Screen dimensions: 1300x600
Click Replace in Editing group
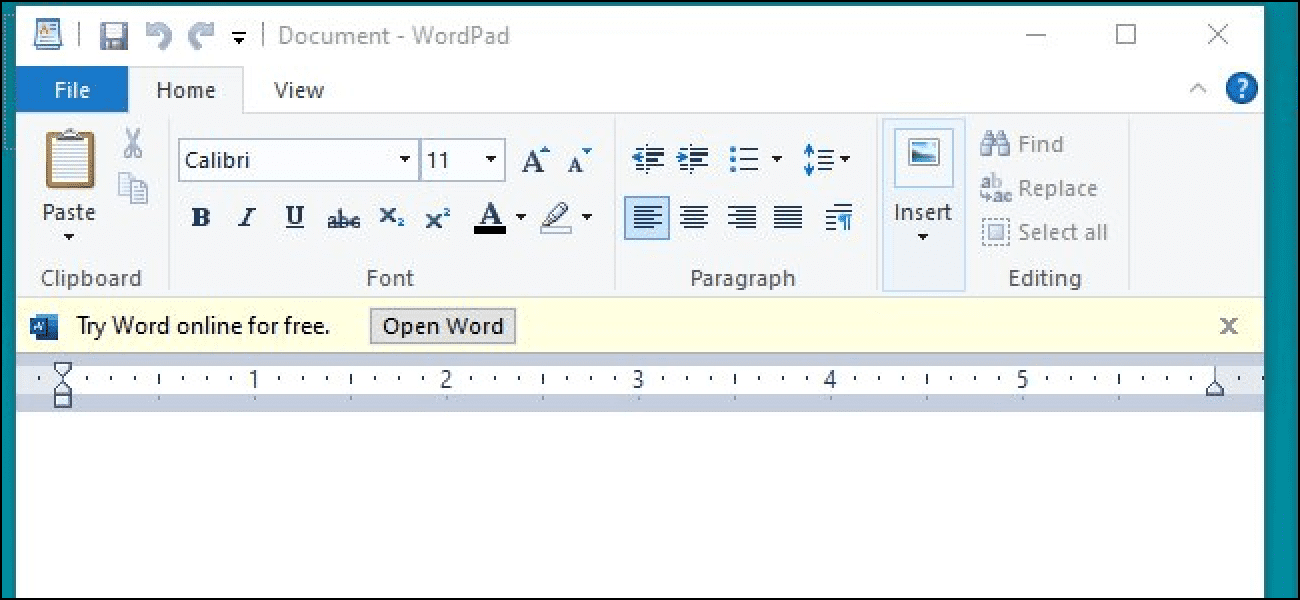click(1039, 188)
